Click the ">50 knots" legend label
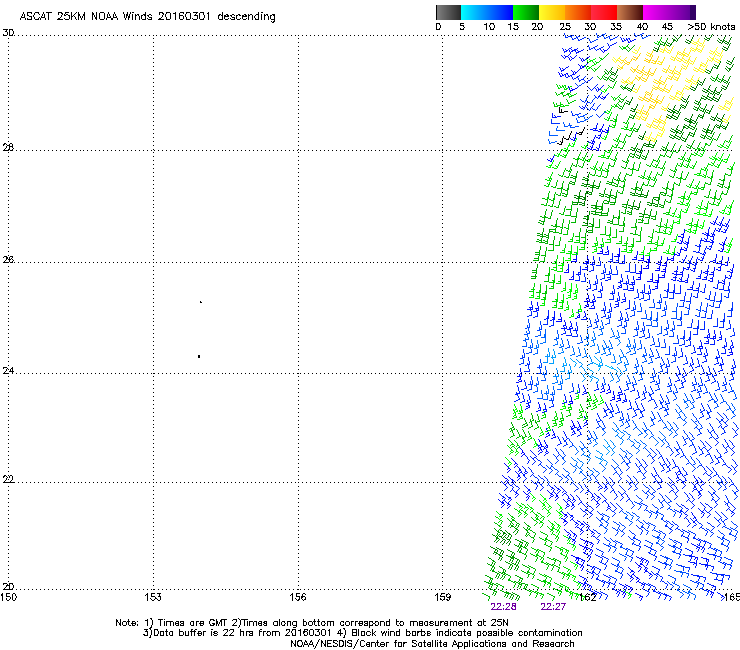The width and height of the screenshot is (740, 650). coord(711,27)
